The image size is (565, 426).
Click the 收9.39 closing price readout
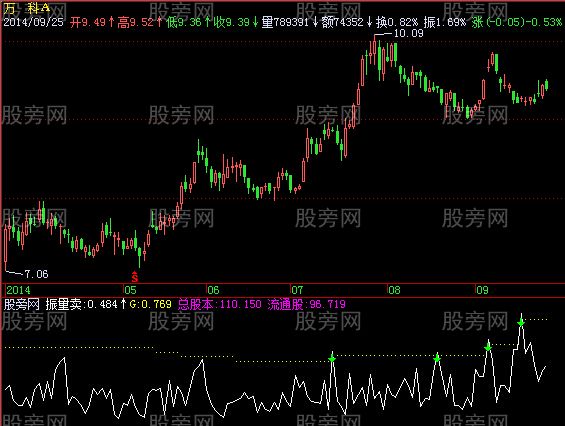click(x=232, y=22)
